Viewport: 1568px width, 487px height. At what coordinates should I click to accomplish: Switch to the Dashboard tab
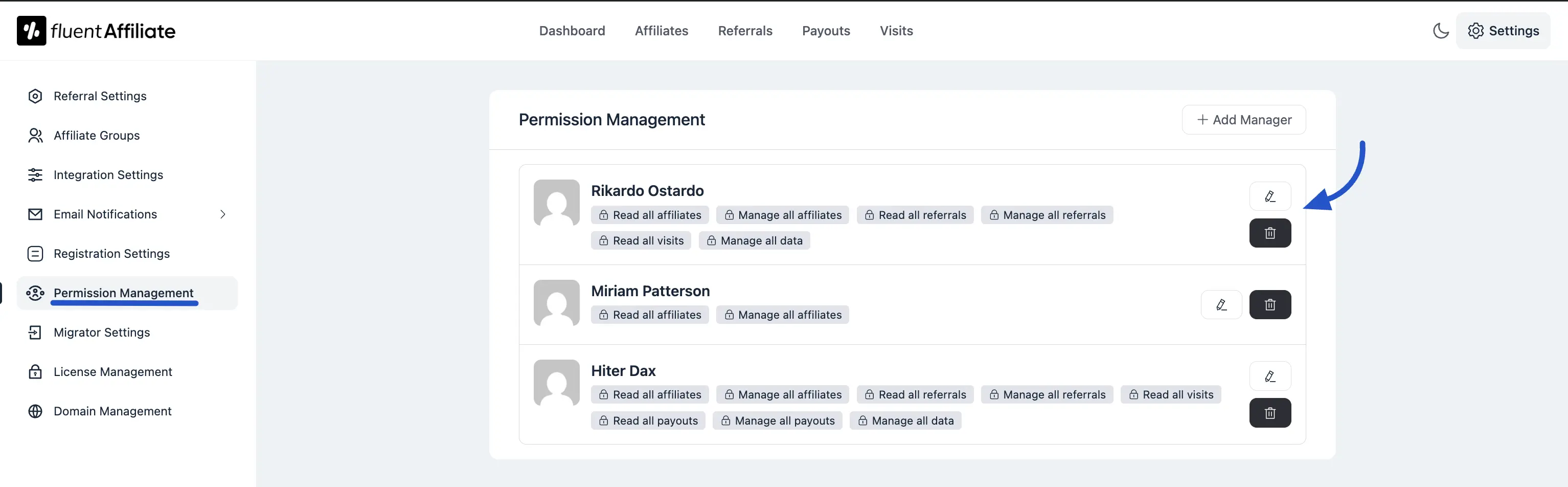(x=572, y=31)
